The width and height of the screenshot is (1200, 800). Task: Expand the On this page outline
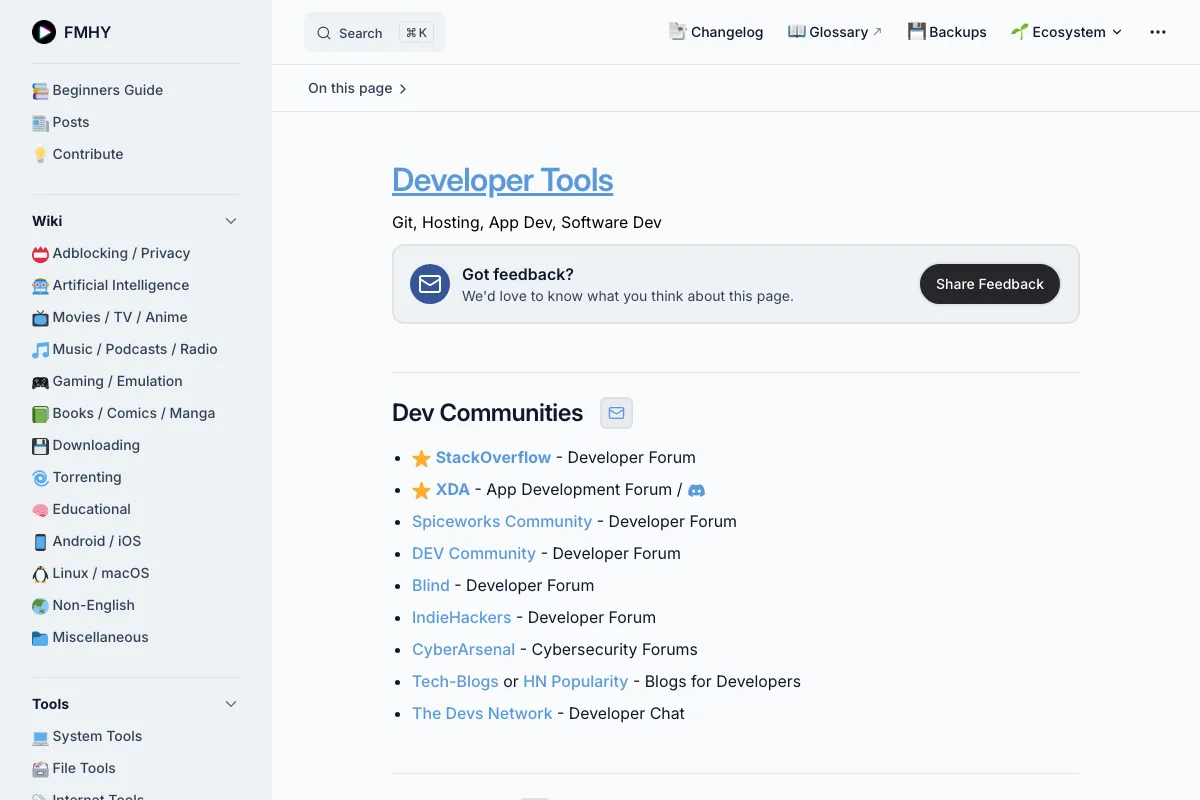pos(357,88)
